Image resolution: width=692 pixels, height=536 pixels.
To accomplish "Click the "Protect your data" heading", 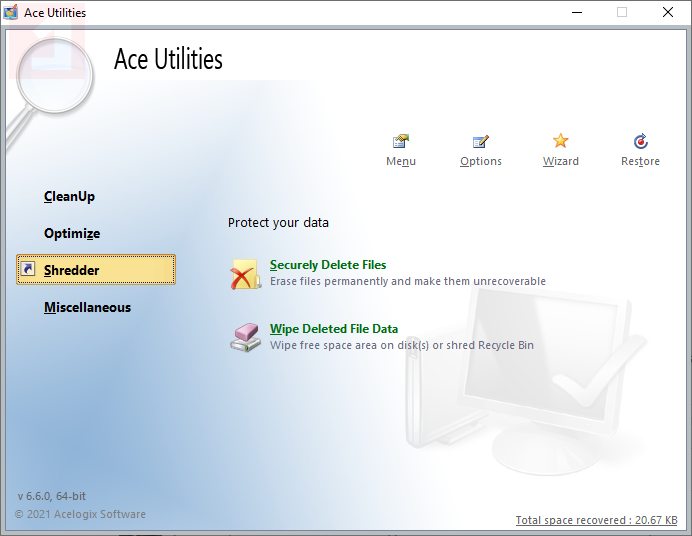I will click(x=278, y=223).
